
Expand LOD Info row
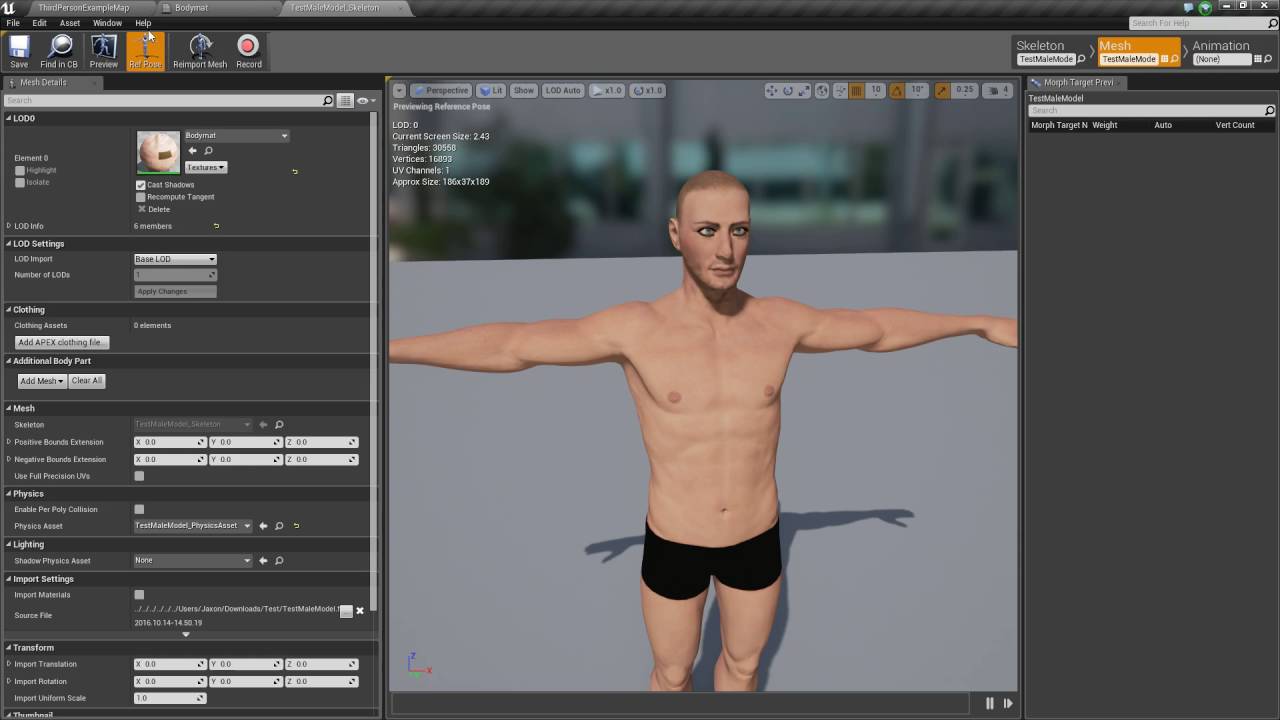tap(9, 226)
